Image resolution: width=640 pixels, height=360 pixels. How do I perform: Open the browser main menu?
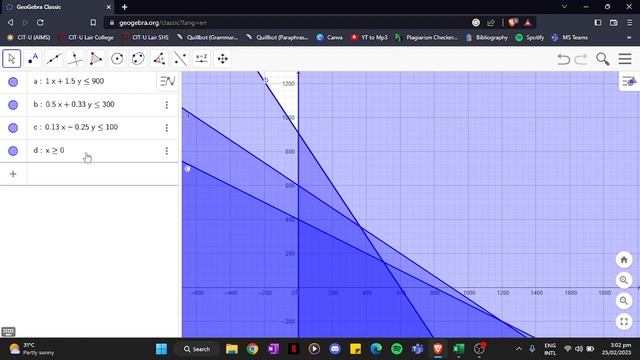tap(629, 22)
